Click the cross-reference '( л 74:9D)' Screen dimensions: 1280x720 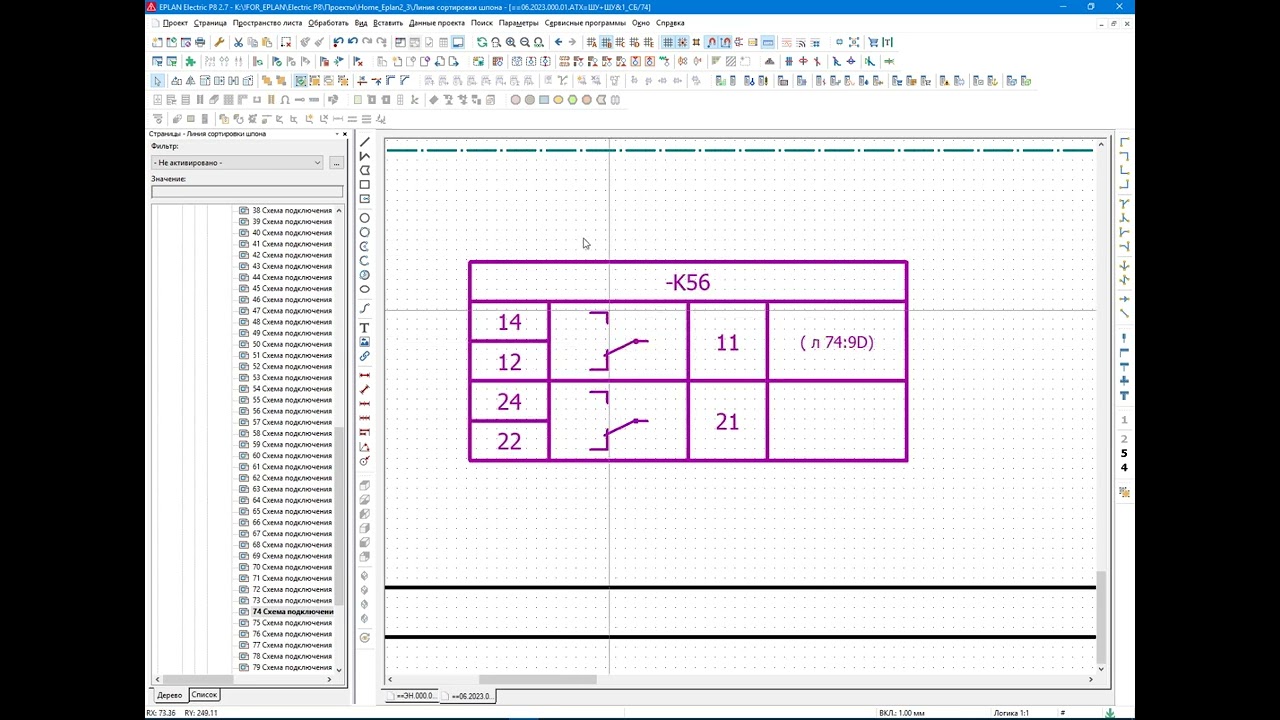click(837, 342)
